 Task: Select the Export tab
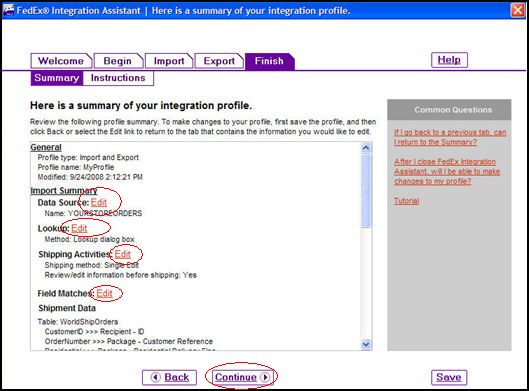(x=219, y=61)
